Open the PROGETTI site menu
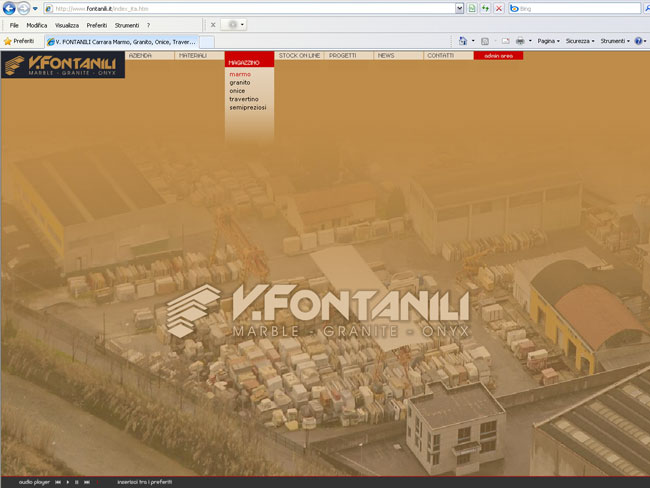650x488 pixels. coord(349,56)
